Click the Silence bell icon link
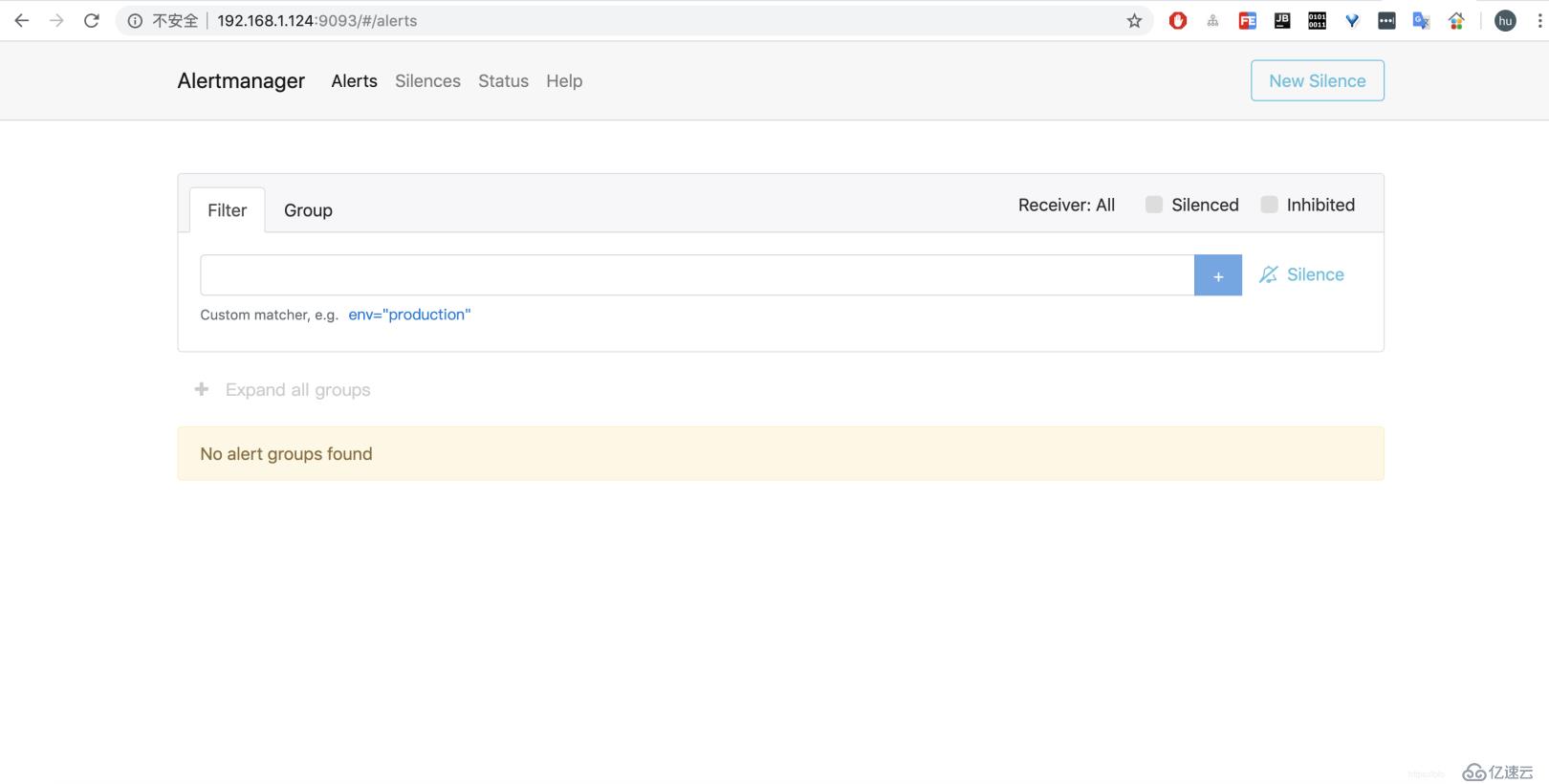The image size is (1549, 784). [1301, 274]
